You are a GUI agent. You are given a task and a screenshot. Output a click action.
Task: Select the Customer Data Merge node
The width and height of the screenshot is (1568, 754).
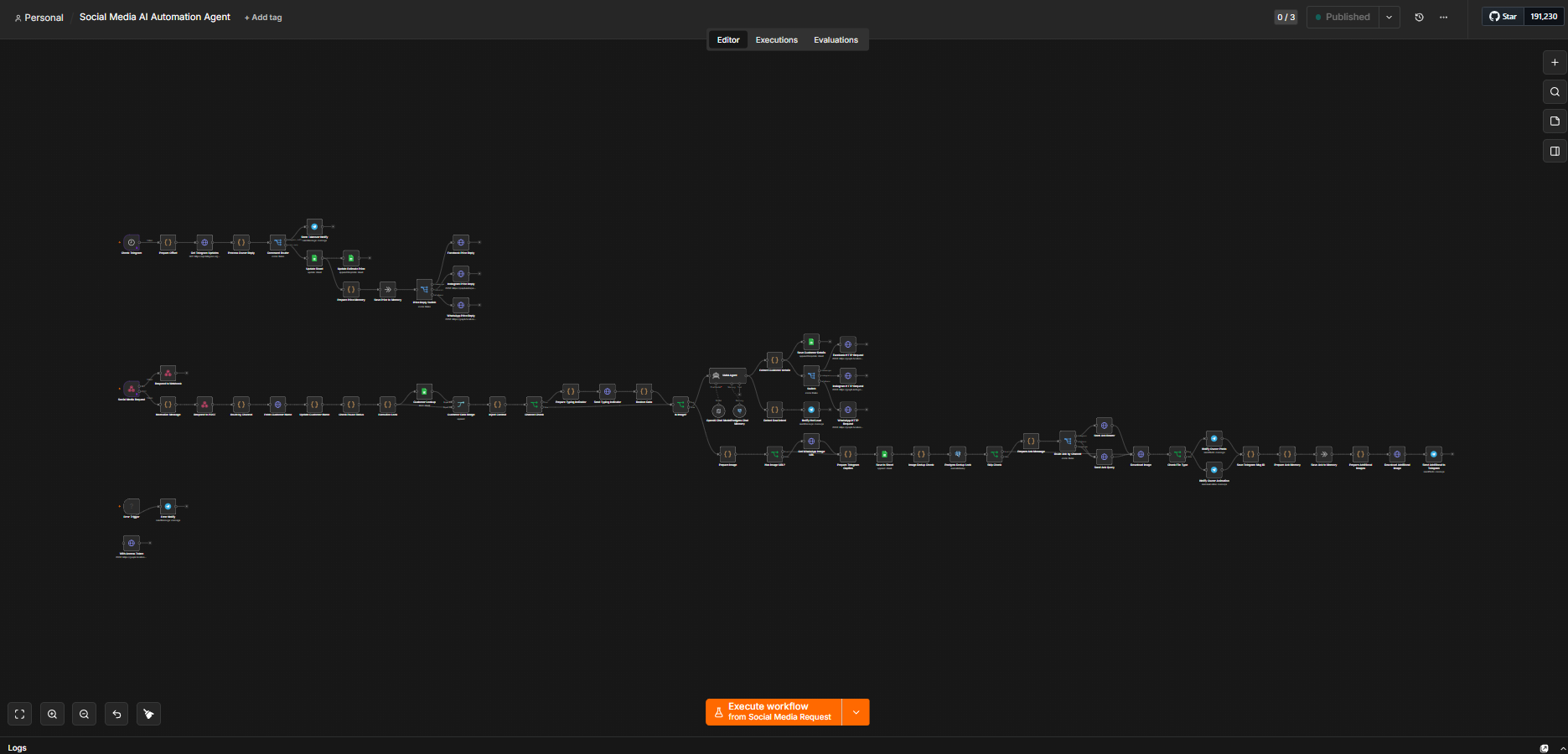pyautogui.click(x=460, y=404)
